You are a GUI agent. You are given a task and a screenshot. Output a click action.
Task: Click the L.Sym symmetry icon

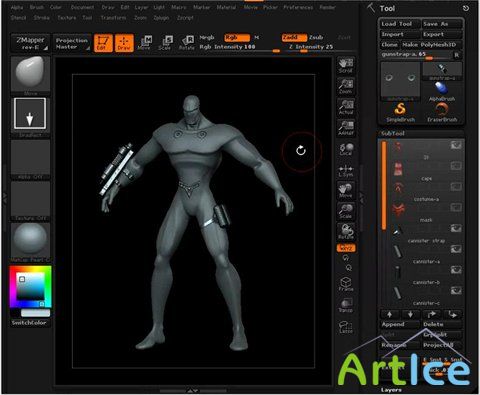tap(346, 170)
